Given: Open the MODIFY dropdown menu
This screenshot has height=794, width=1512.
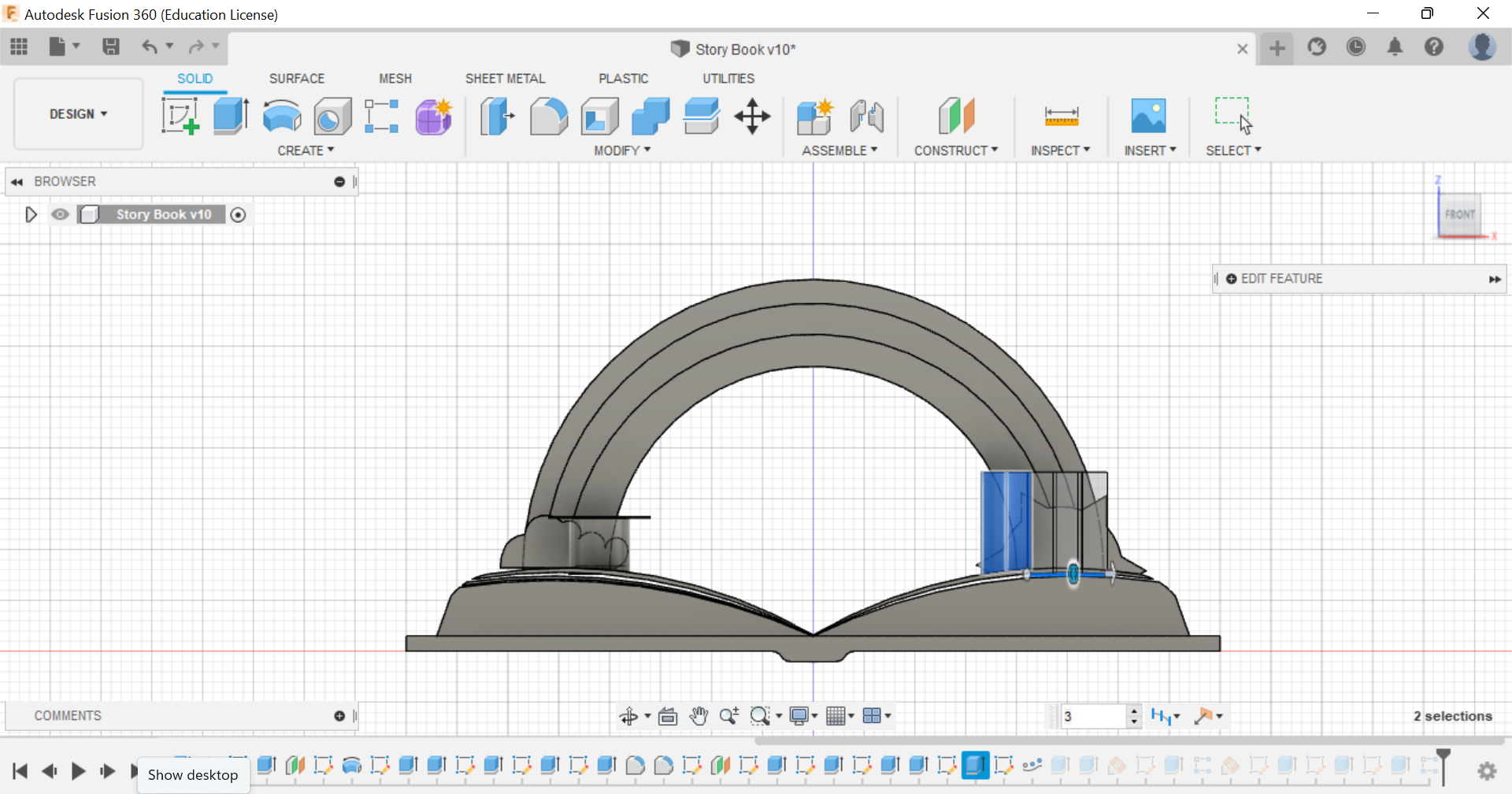Looking at the screenshot, I should coord(622,150).
